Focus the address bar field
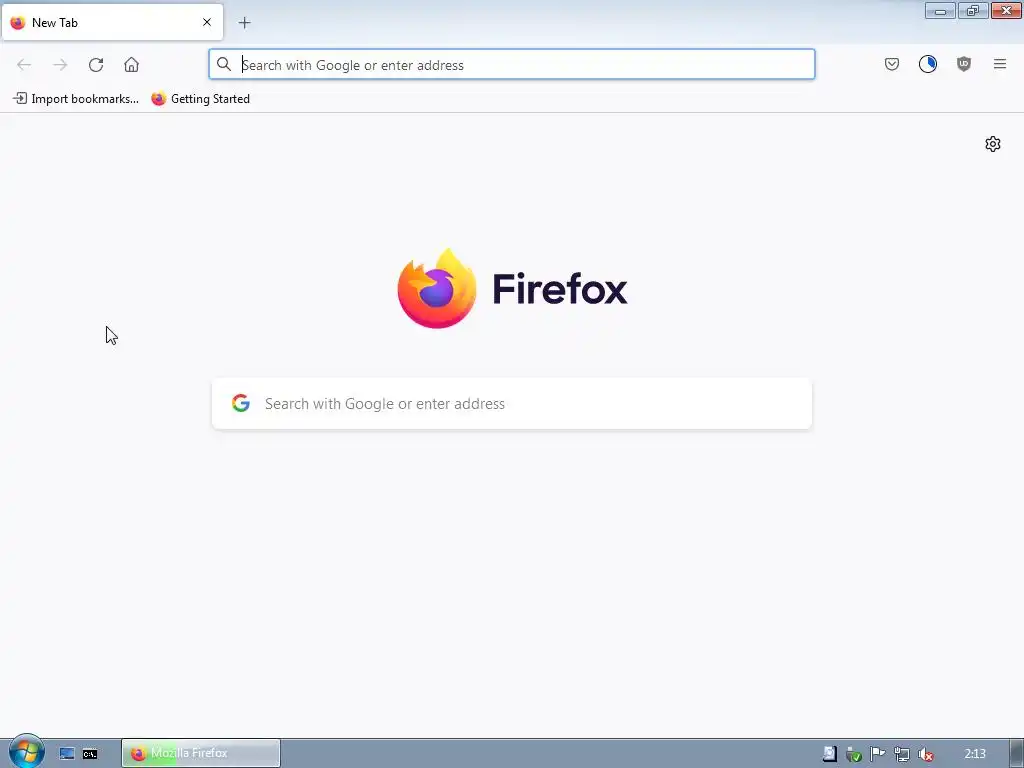Viewport: 1024px width, 768px height. (512, 65)
